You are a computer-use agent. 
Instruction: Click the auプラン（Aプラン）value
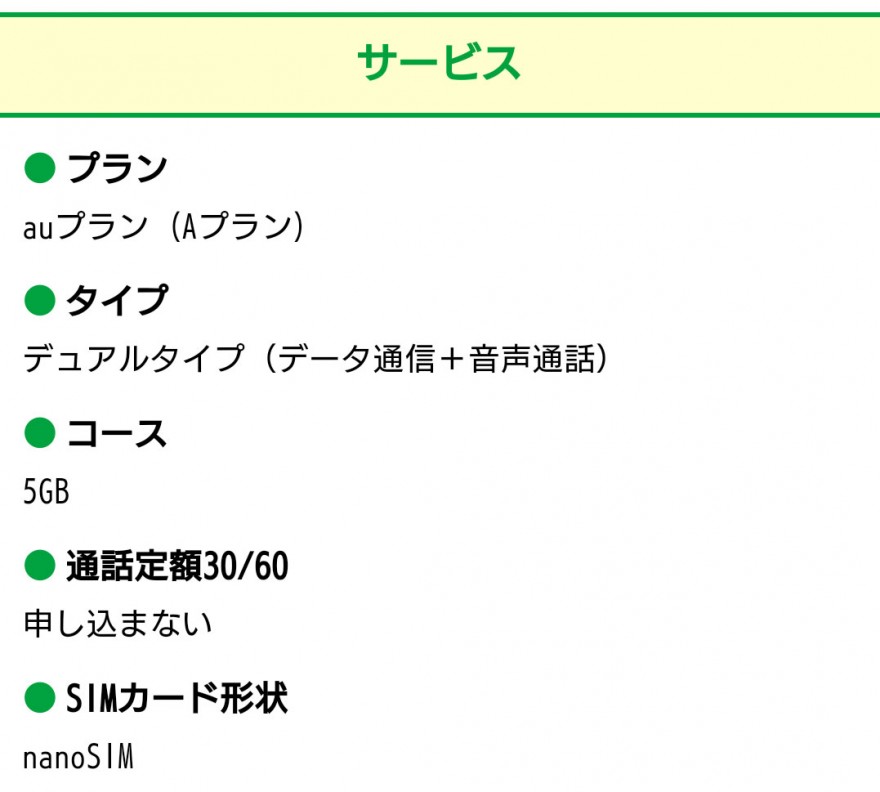point(163,227)
